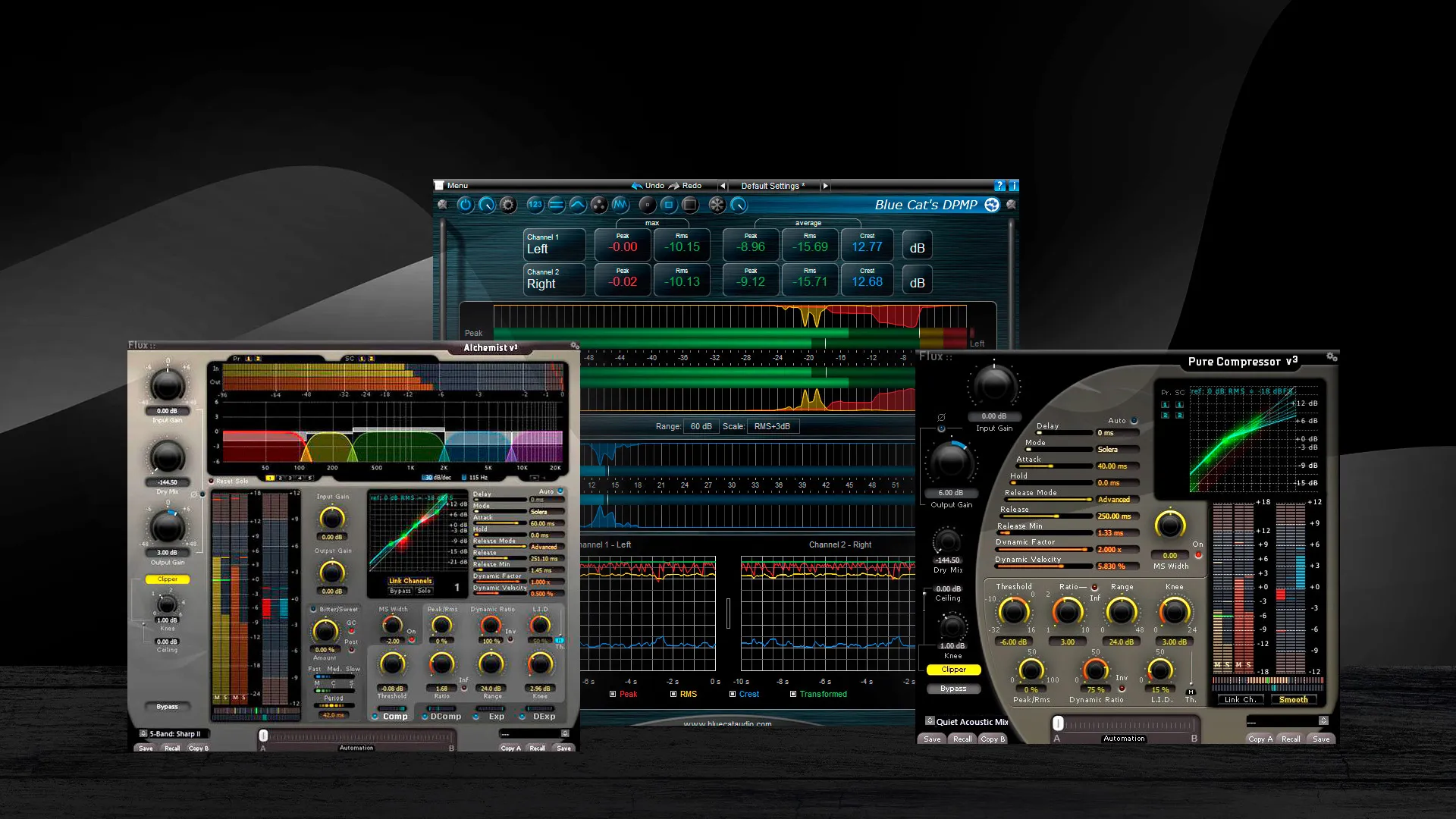Open the question mark help icon in DPMP
This screenshot has width=1456, height=819.
[999, 186]
